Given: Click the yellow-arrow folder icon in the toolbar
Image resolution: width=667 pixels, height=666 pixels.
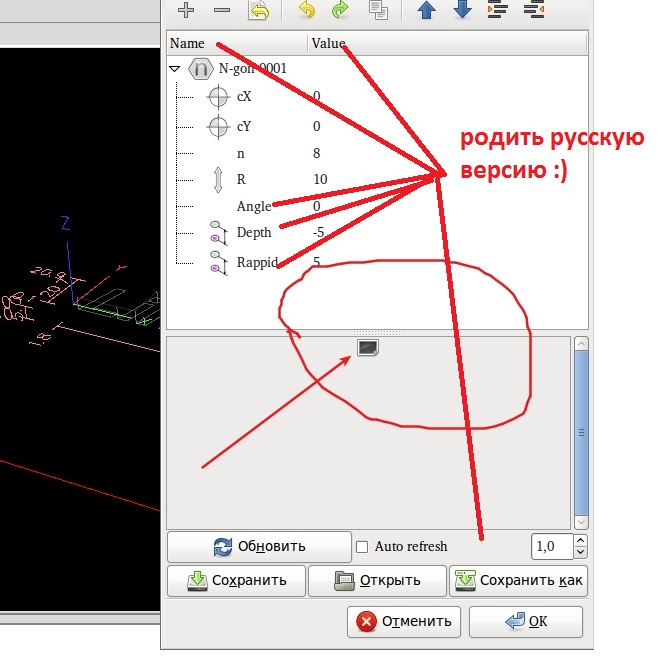Looking at the screenshot, I should click(258, 10).
